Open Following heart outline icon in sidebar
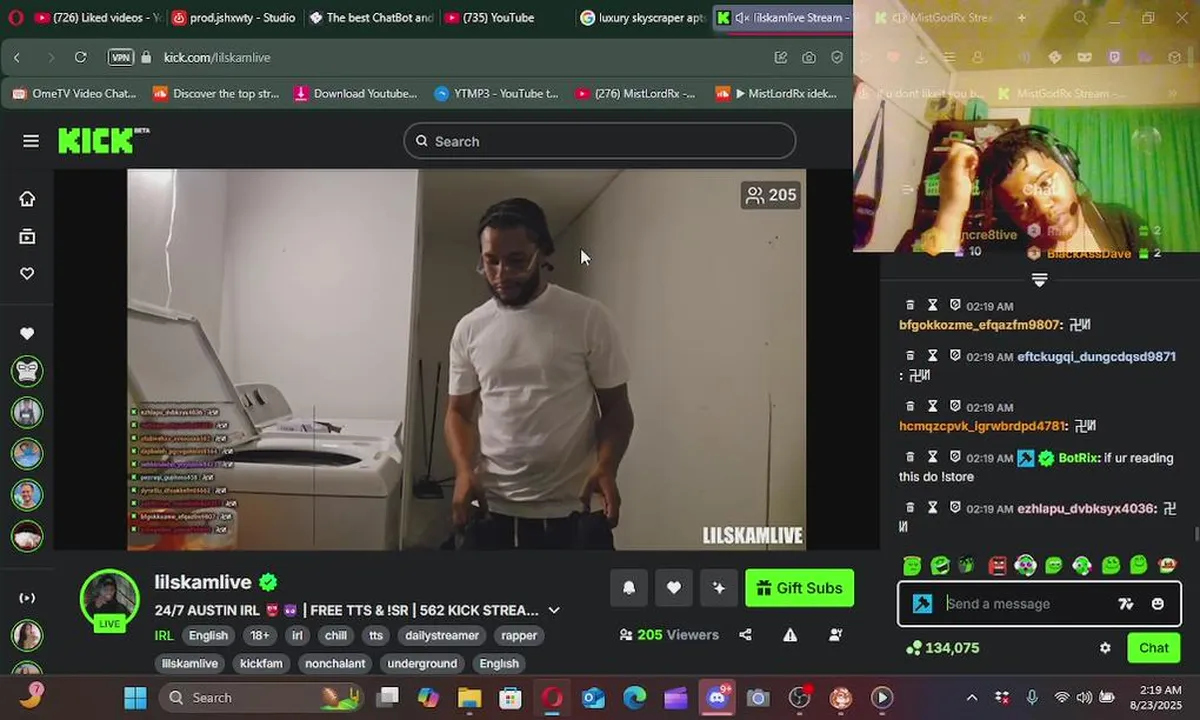This screenshot has width=1200, height=720. [x=27, y=274]
